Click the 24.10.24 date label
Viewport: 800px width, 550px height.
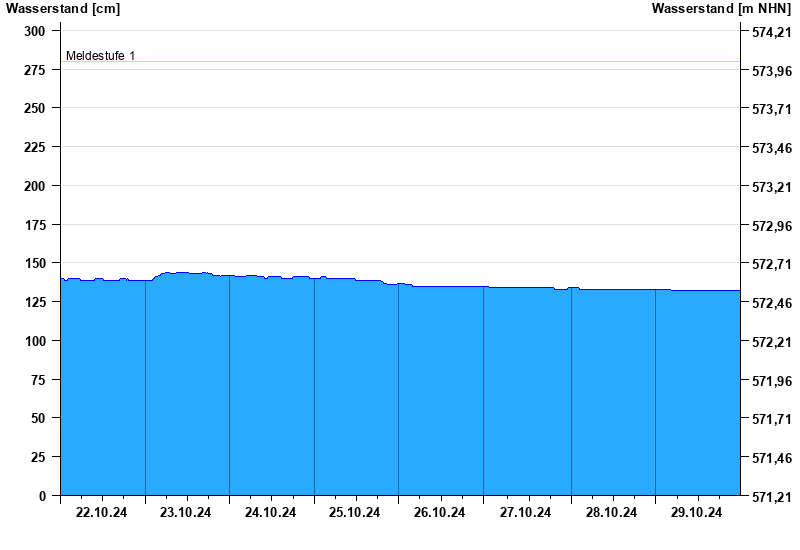coord(270,513)
